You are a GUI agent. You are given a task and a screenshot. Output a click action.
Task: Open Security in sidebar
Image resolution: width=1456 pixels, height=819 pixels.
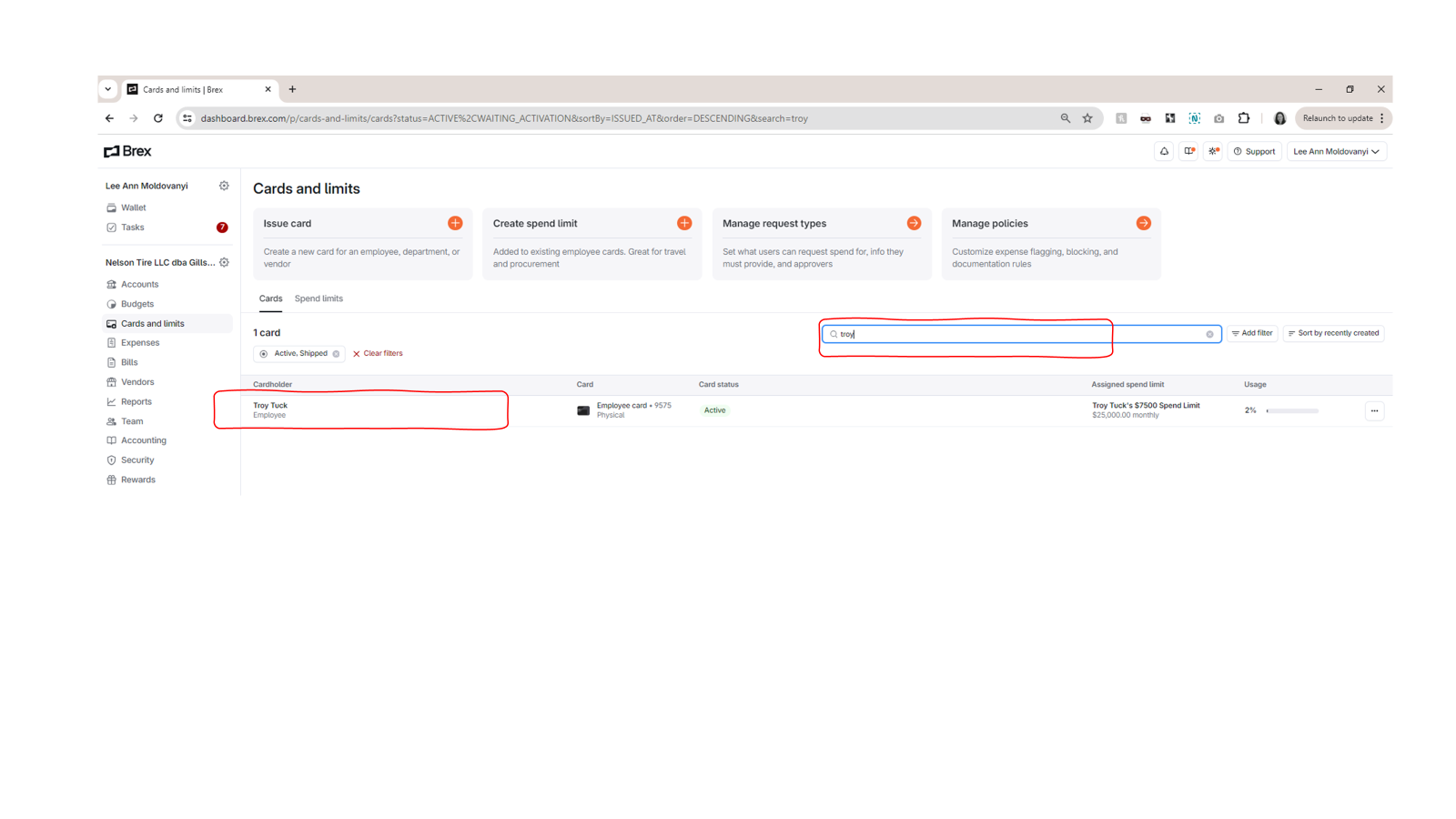coord(137,460)
